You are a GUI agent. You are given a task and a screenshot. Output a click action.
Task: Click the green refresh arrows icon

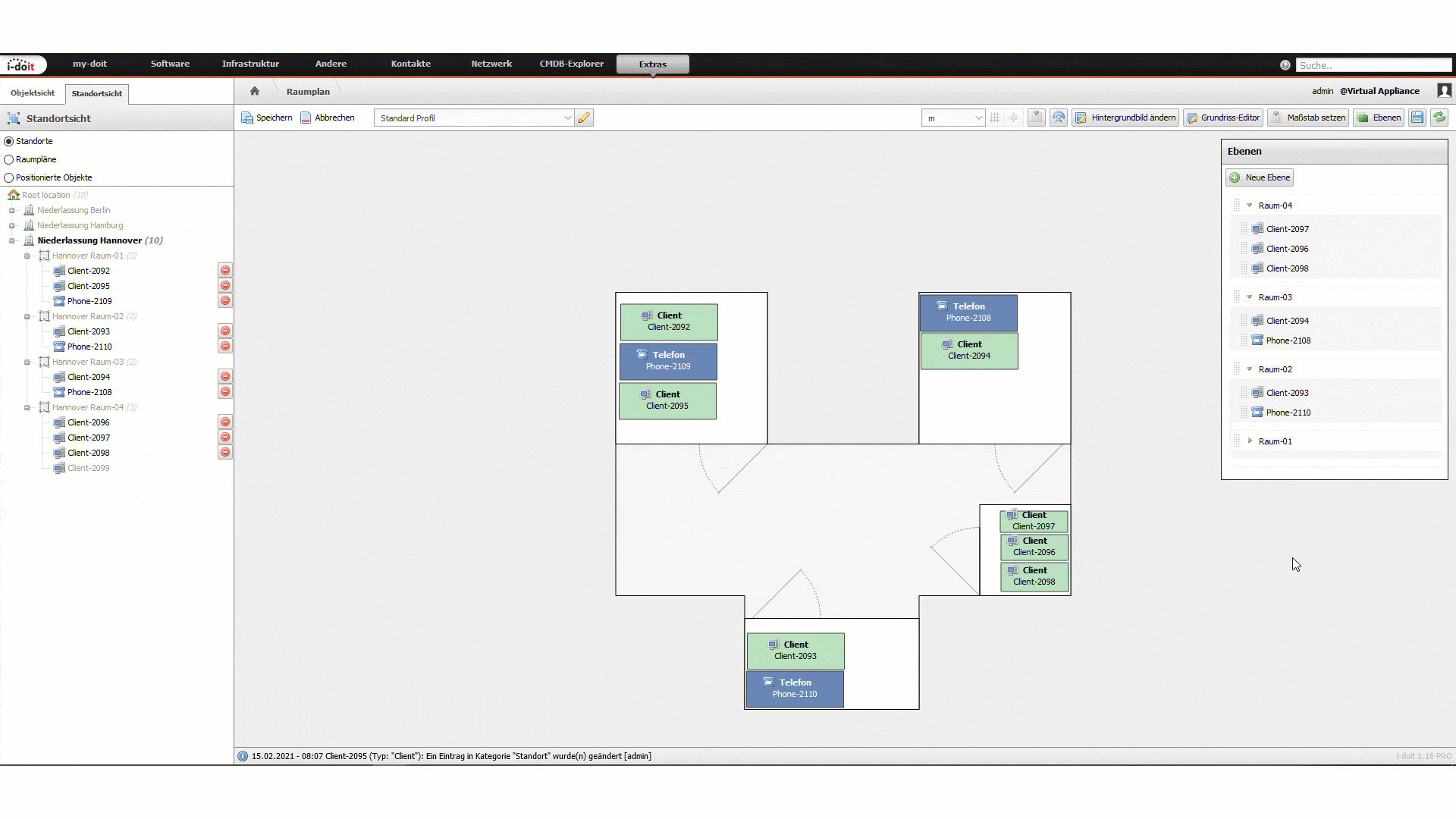click(x=1439, y=118)
